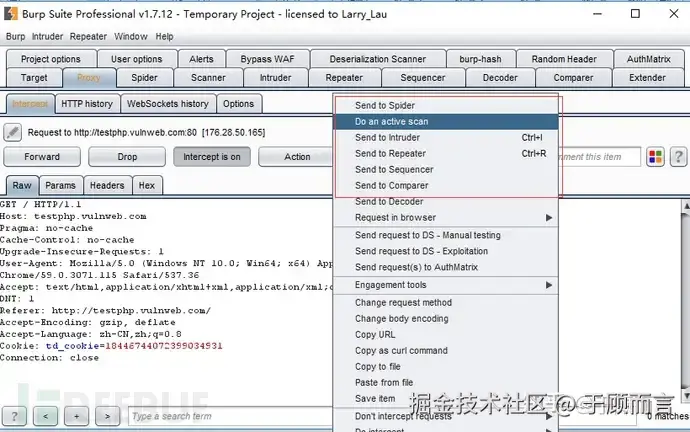This screenshot has height=432, width=690.
Task: Switch to the Sequencer tab
Action: coord(422,78)
